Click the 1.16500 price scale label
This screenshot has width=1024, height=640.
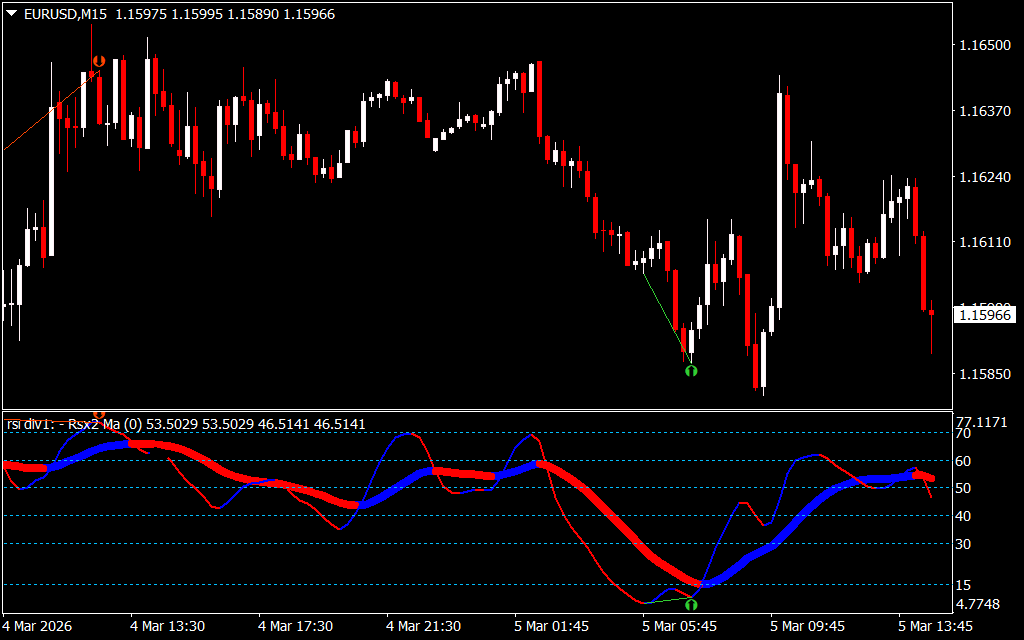point(984,45)
